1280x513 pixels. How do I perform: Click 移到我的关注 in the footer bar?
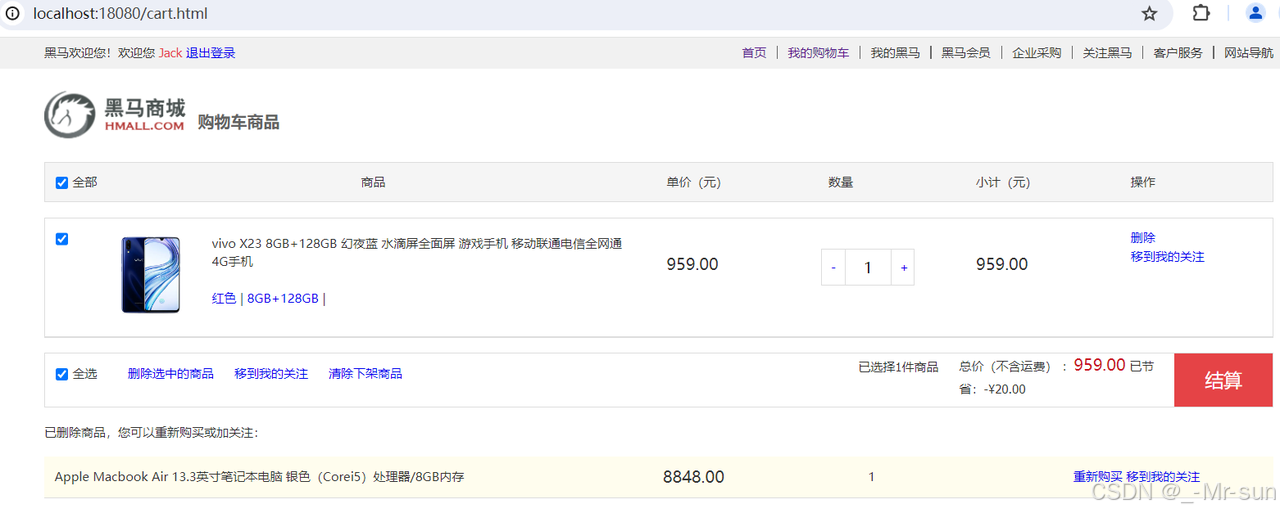[x=271, y=374]
